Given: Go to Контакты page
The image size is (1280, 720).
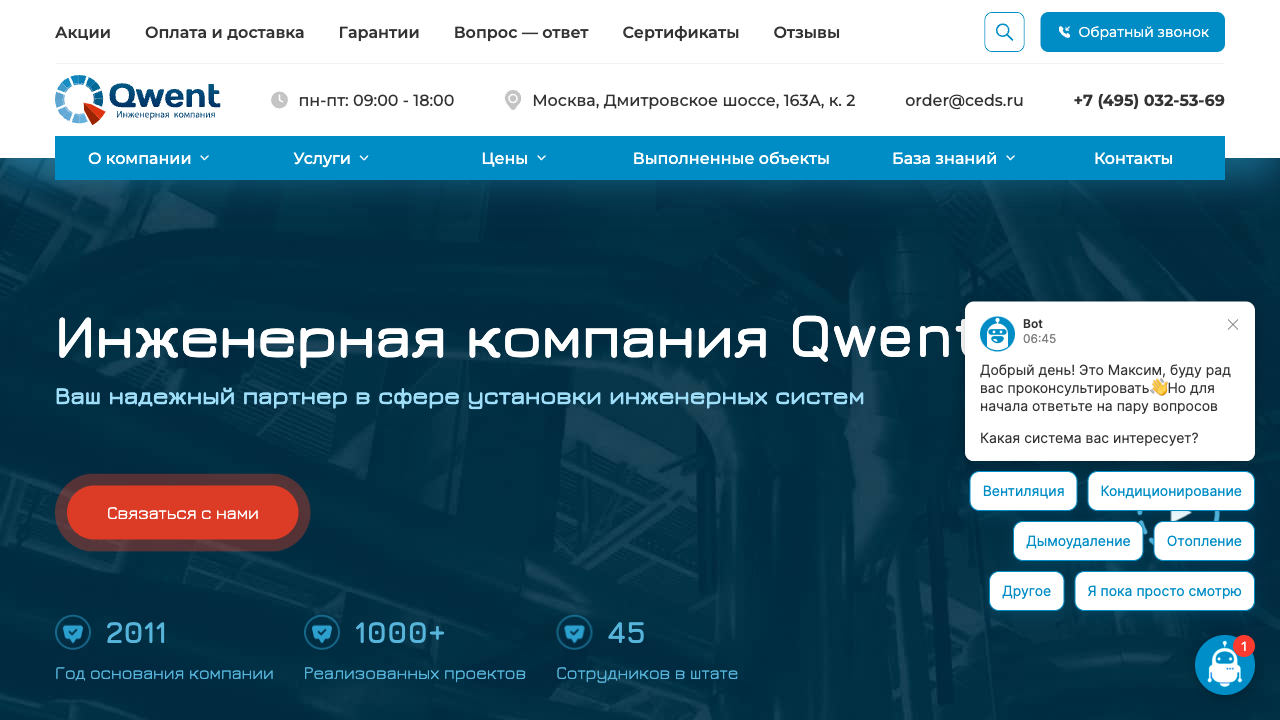Looking at the screenshot, I should (1133, 158).
